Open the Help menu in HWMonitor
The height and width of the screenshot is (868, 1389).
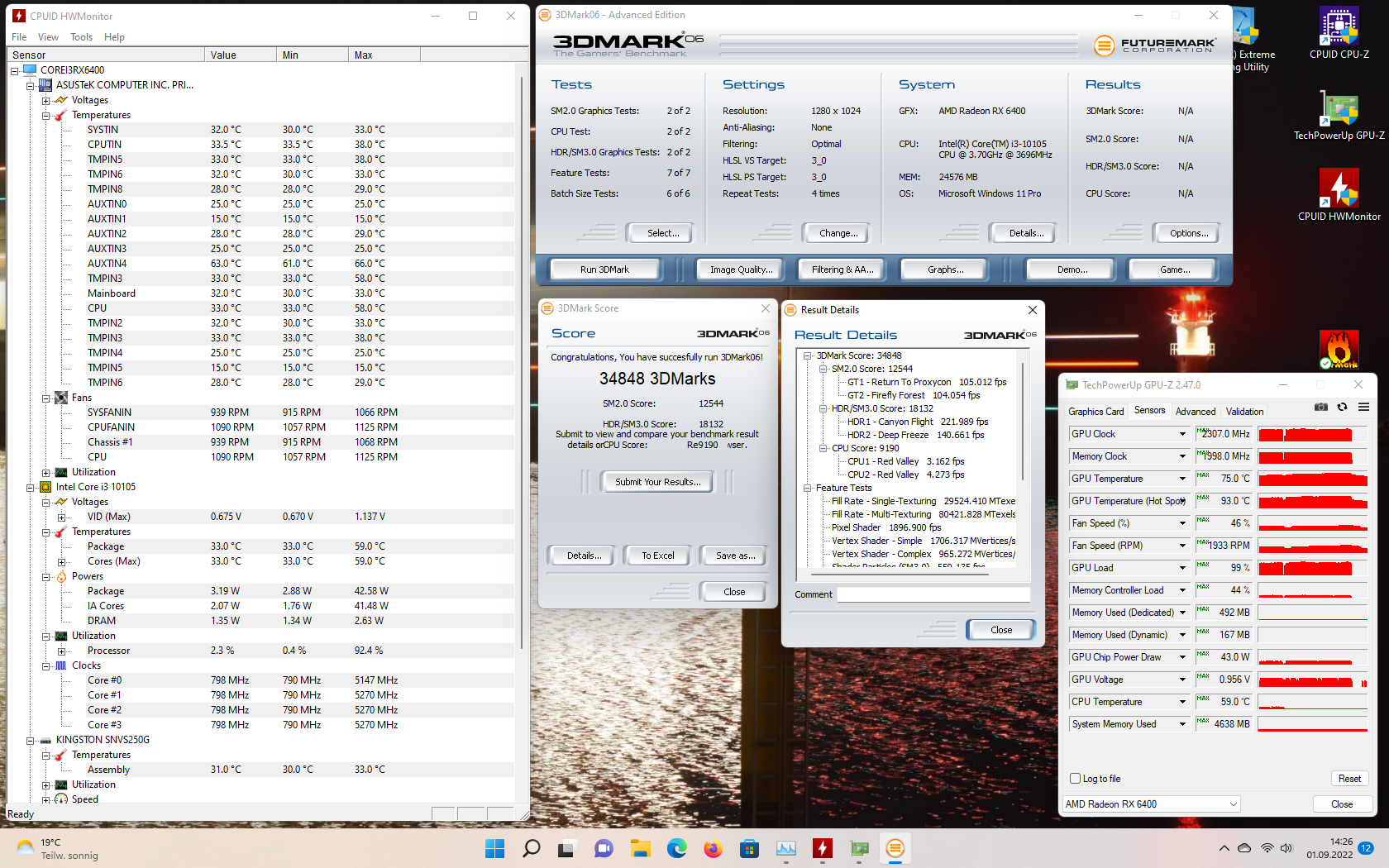point(114,37)
